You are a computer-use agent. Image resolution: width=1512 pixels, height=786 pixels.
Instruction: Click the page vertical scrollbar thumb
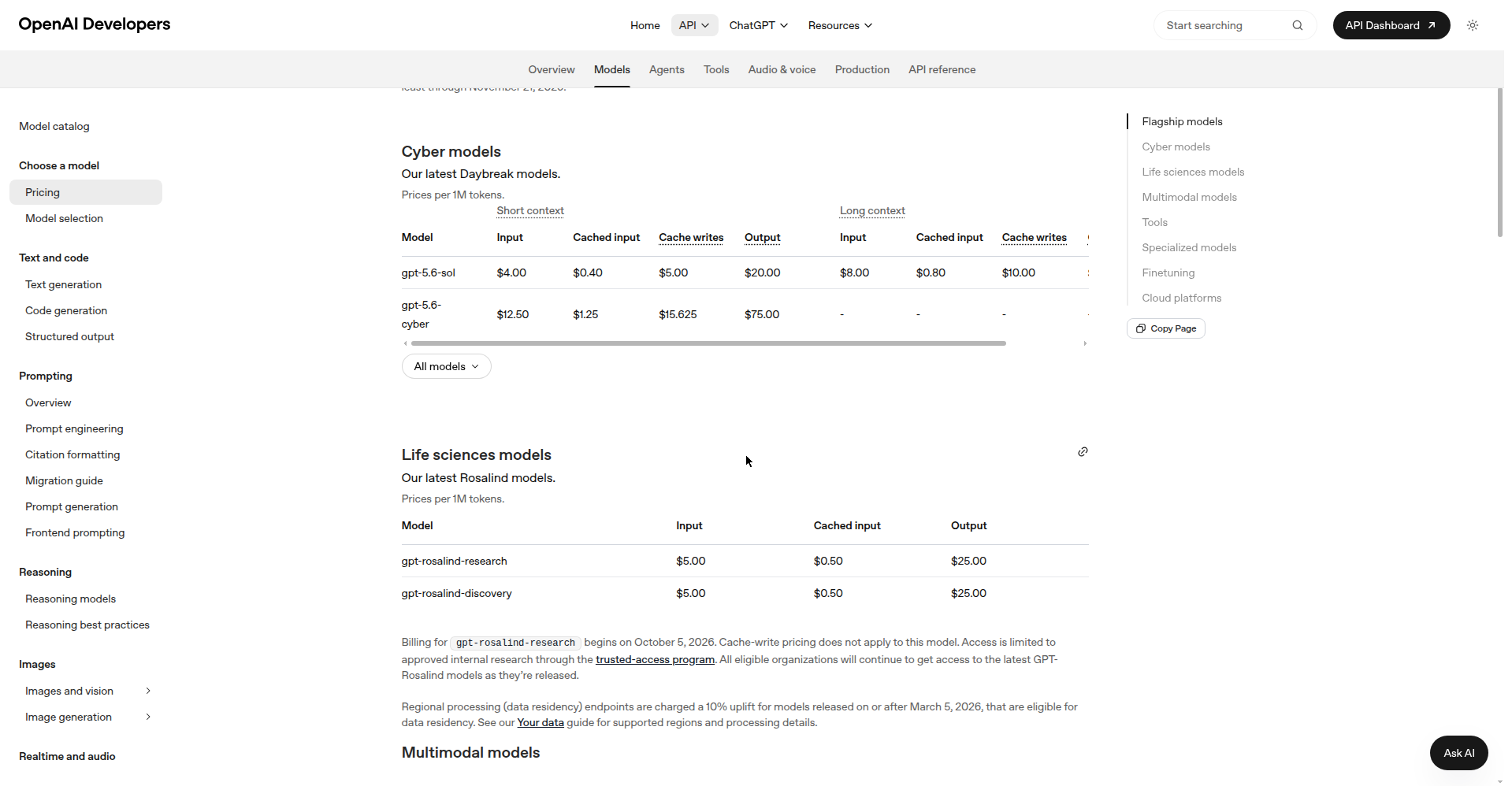1499,161
